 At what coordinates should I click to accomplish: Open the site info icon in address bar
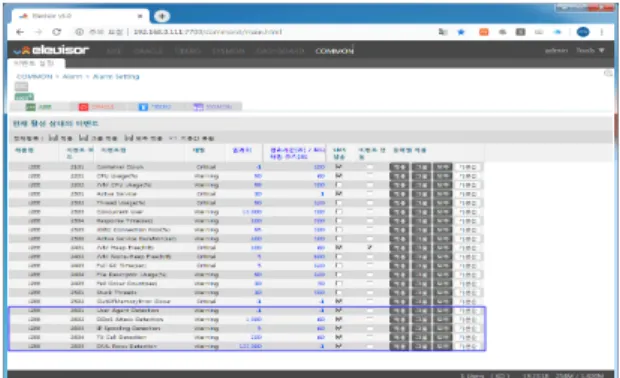coord(79,32)
